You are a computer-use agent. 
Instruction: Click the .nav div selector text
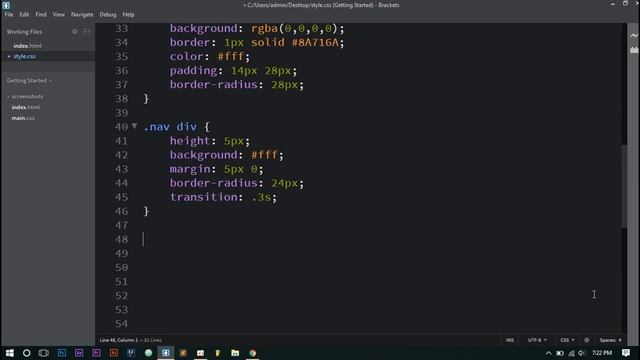pyautogui.click(x=170, y=127)
